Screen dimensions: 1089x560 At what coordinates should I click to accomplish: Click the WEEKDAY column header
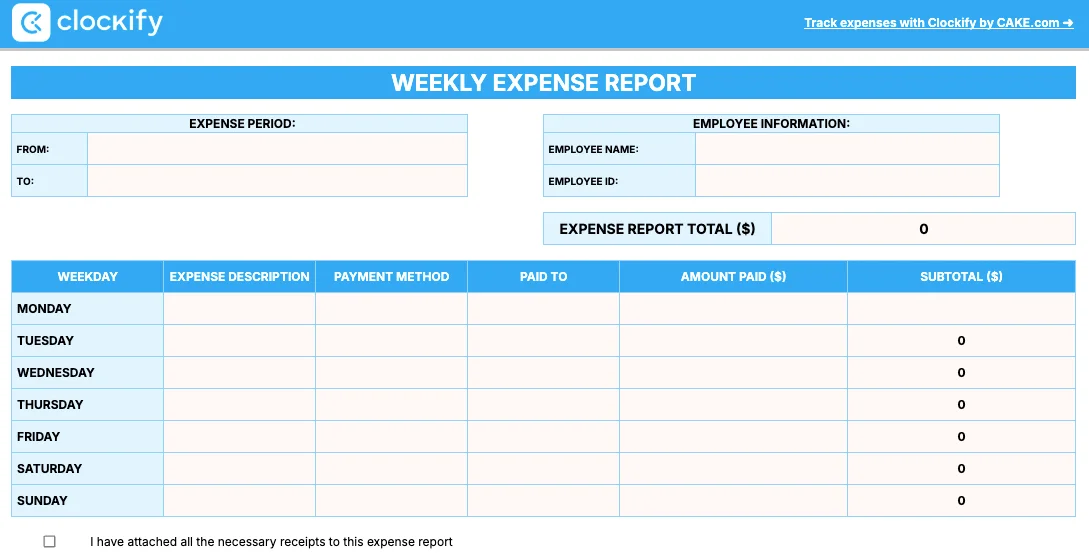tap(88, 277)
